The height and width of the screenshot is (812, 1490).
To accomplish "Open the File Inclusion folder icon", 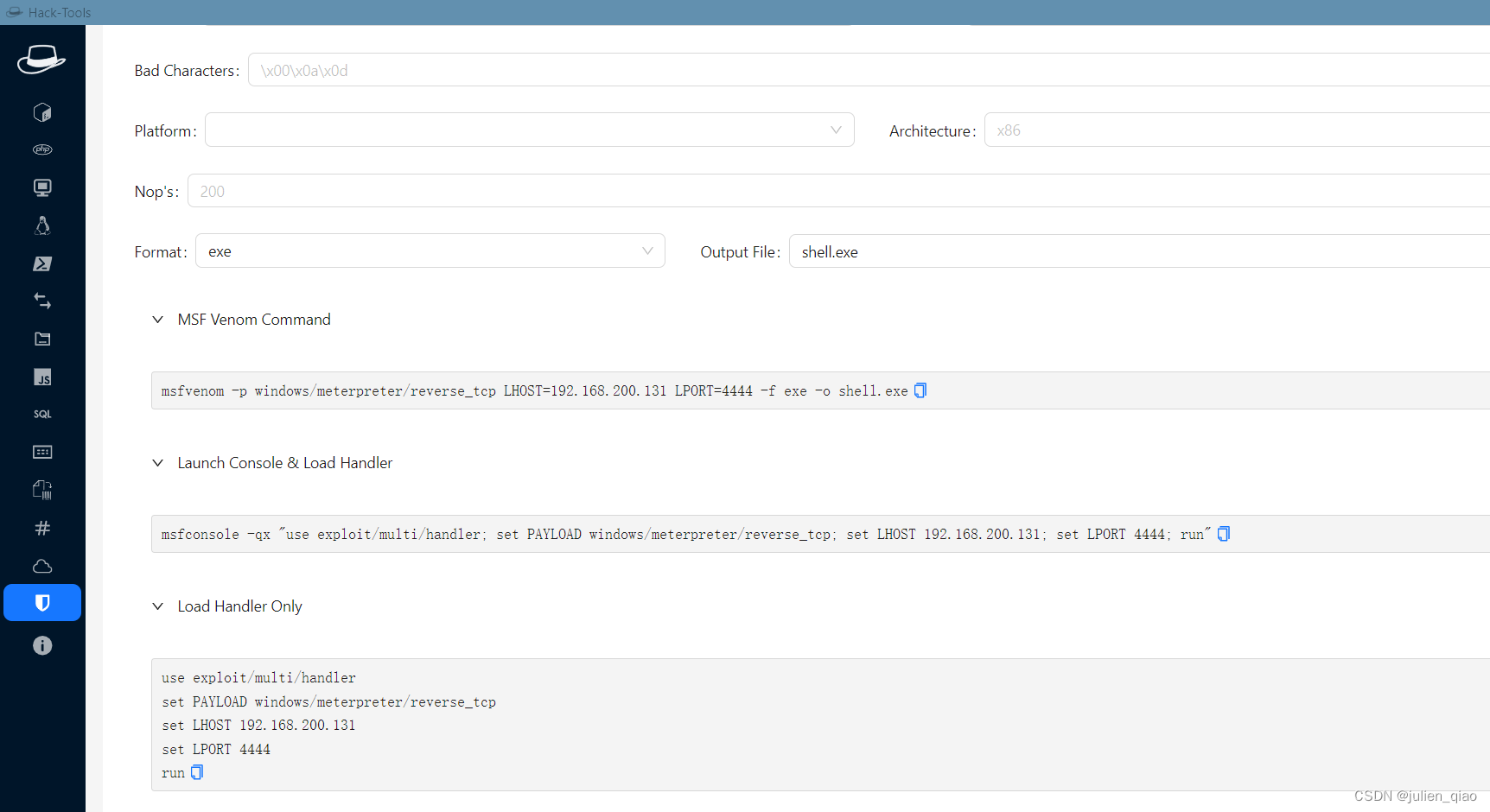I will point(42,339).
